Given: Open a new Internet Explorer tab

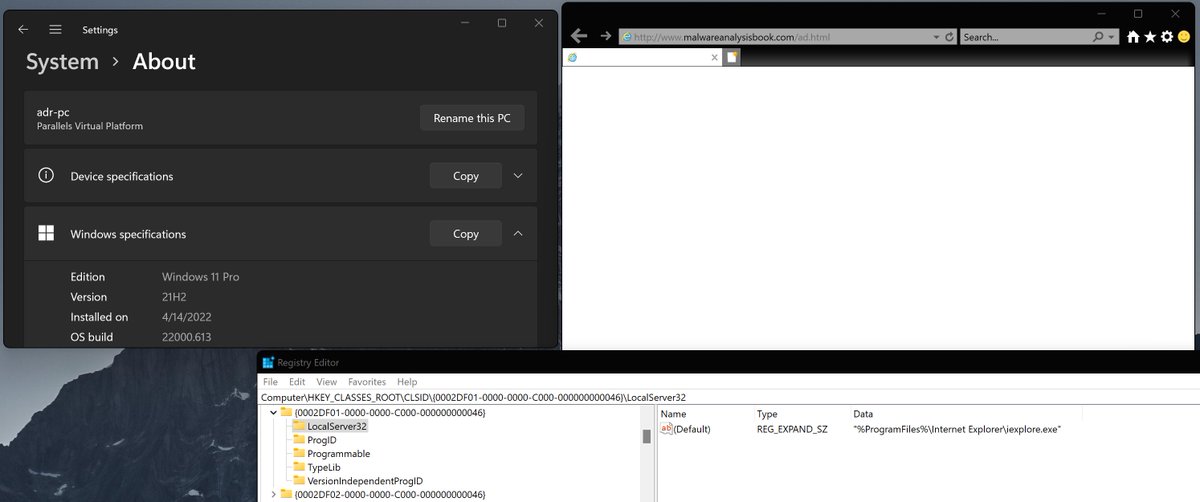Looking at the screenshot, I should pos(732,58).
